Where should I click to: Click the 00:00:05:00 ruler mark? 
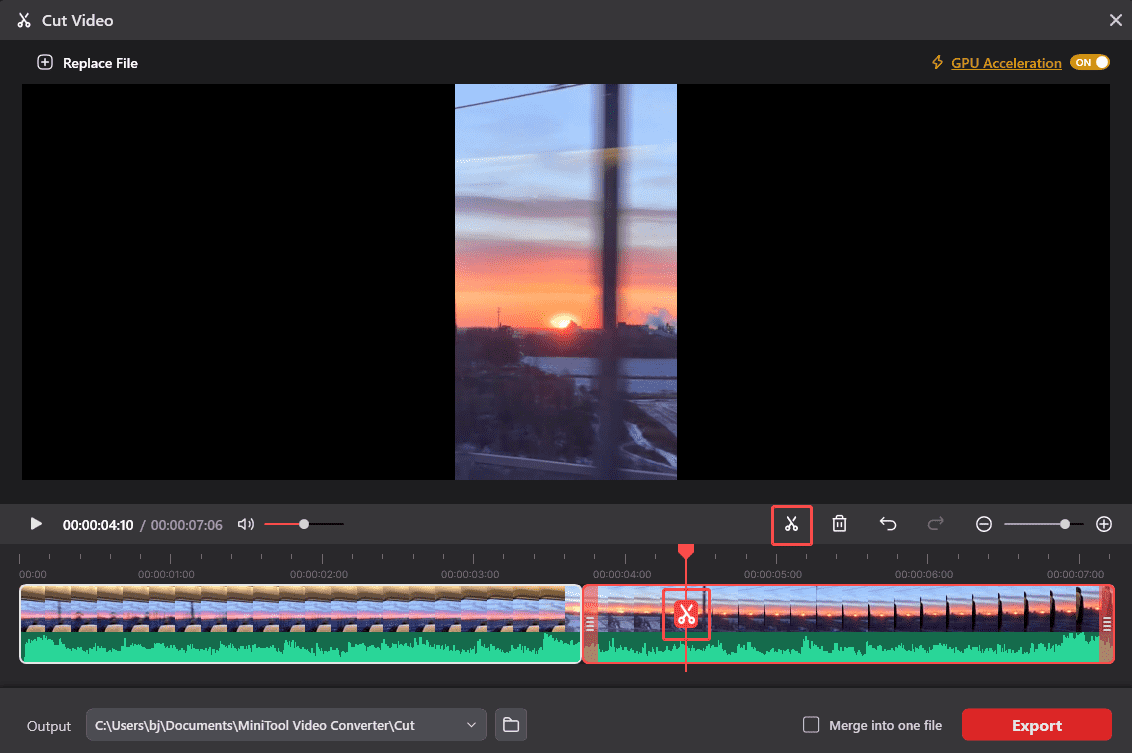click(x=772, y=575)
